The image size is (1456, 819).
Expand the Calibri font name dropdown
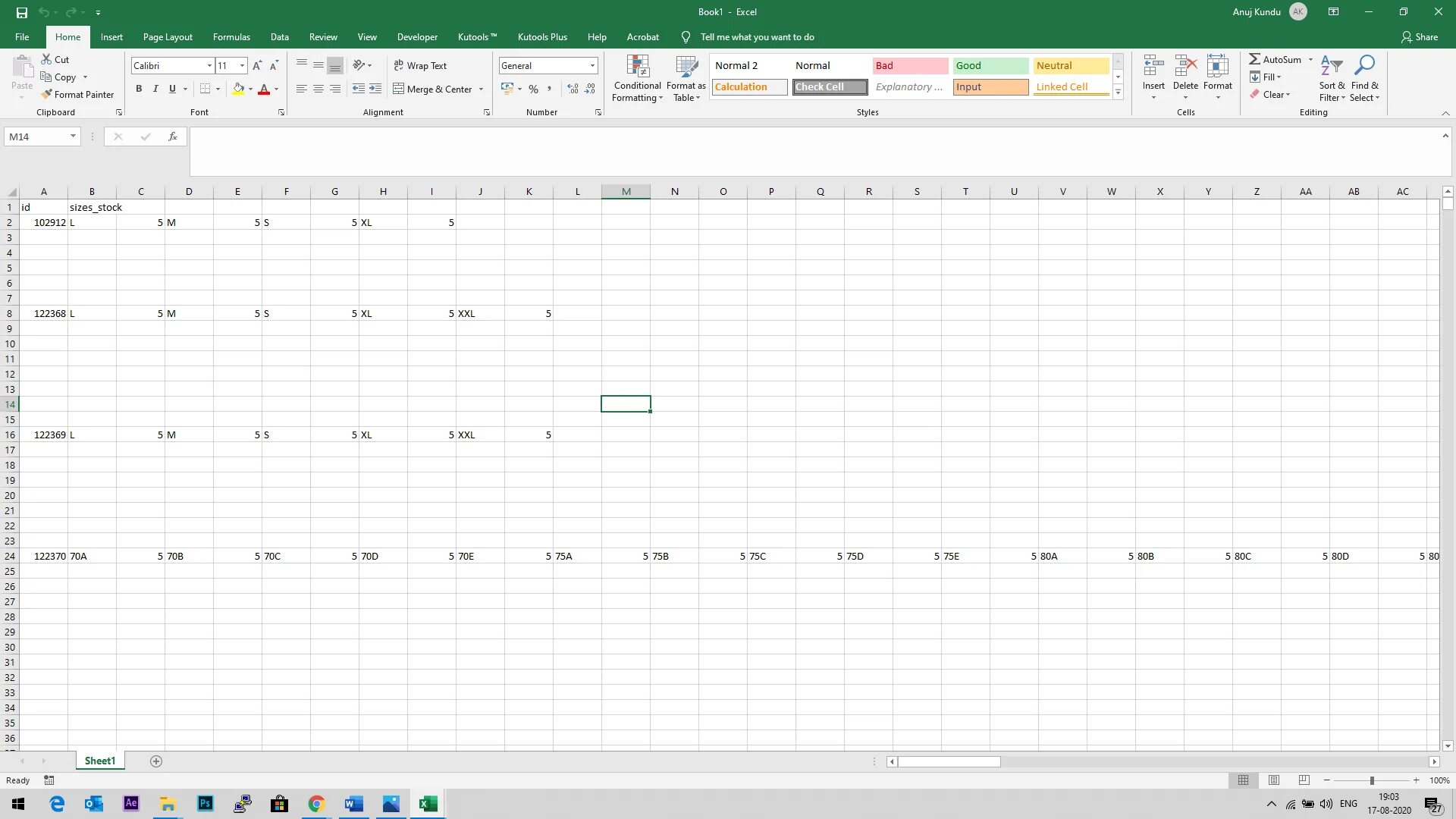click(209, 66)
